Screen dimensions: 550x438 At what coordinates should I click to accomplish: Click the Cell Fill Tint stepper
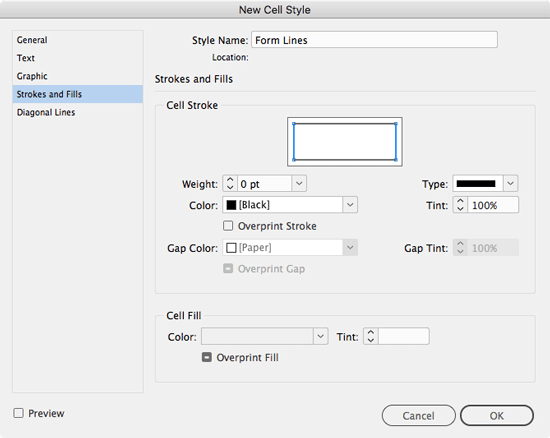pos(371,336)
